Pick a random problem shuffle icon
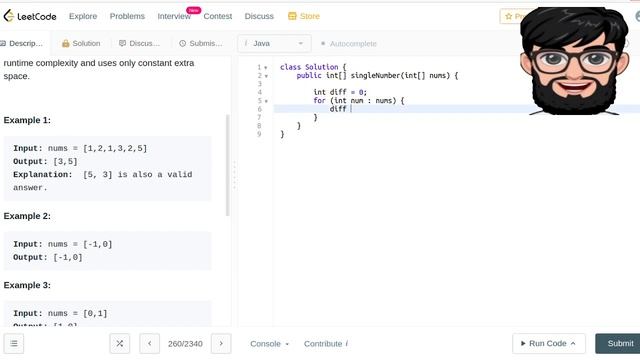 [120, 344]
